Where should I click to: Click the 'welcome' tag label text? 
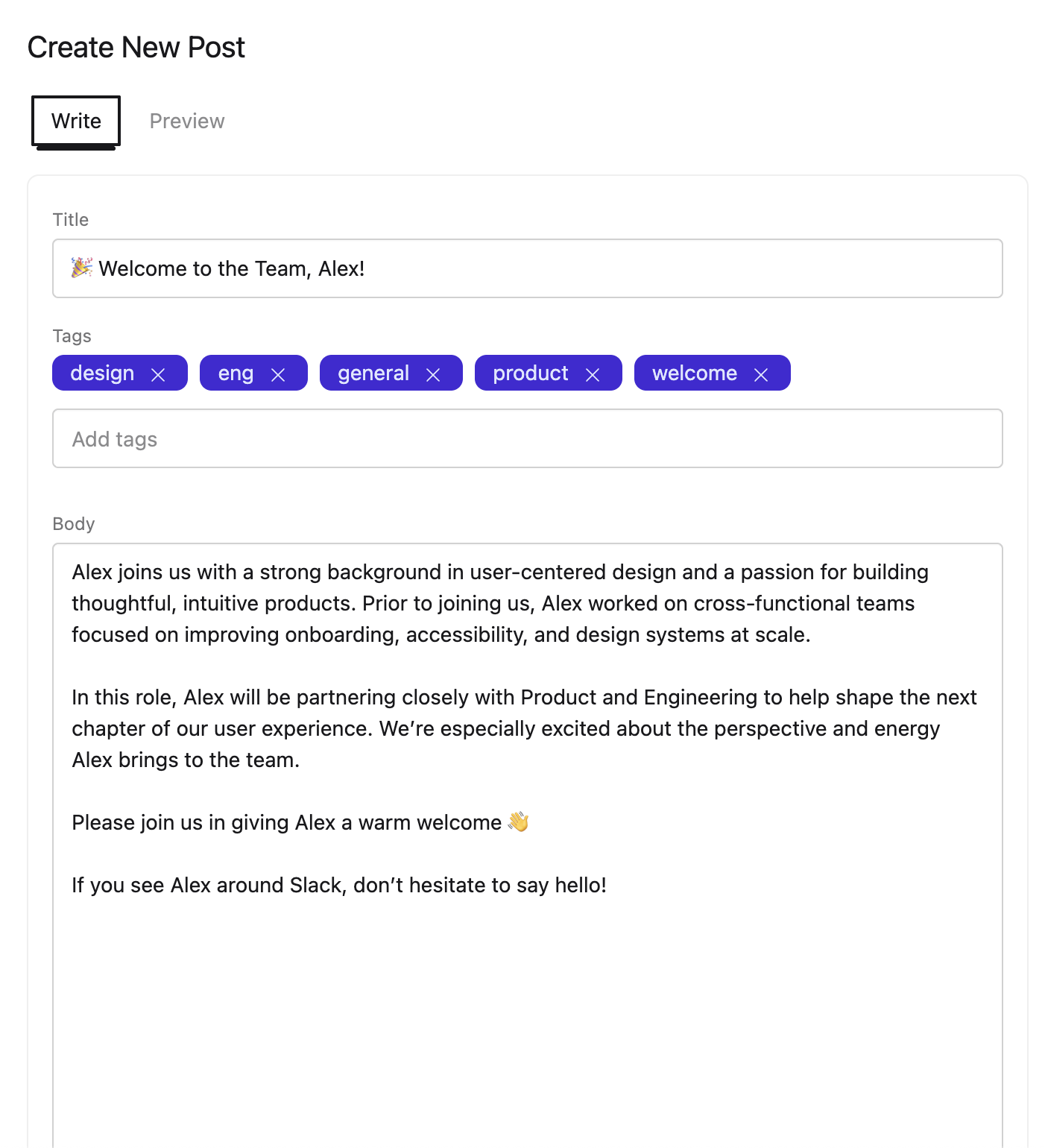pos(694,373)
